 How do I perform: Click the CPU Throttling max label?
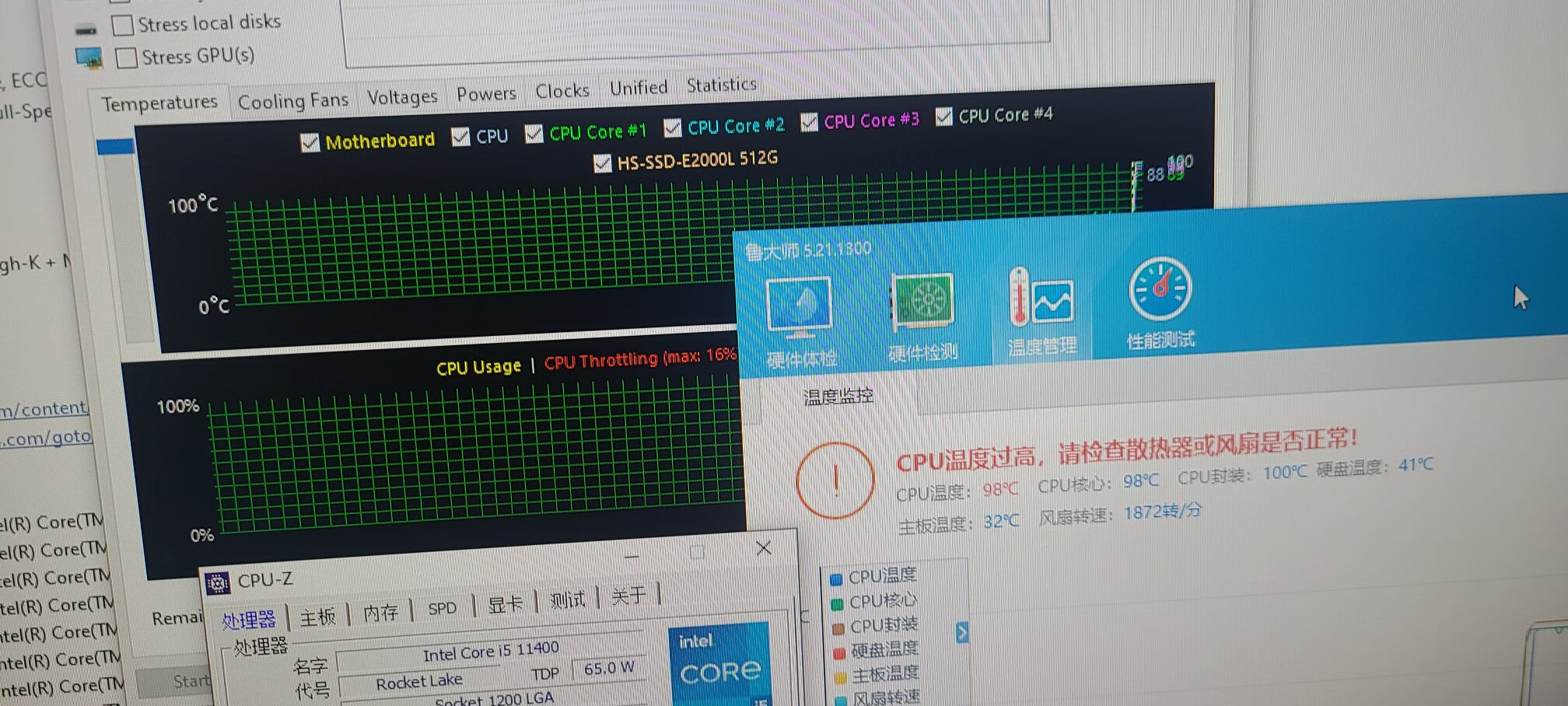coord(640,359)
